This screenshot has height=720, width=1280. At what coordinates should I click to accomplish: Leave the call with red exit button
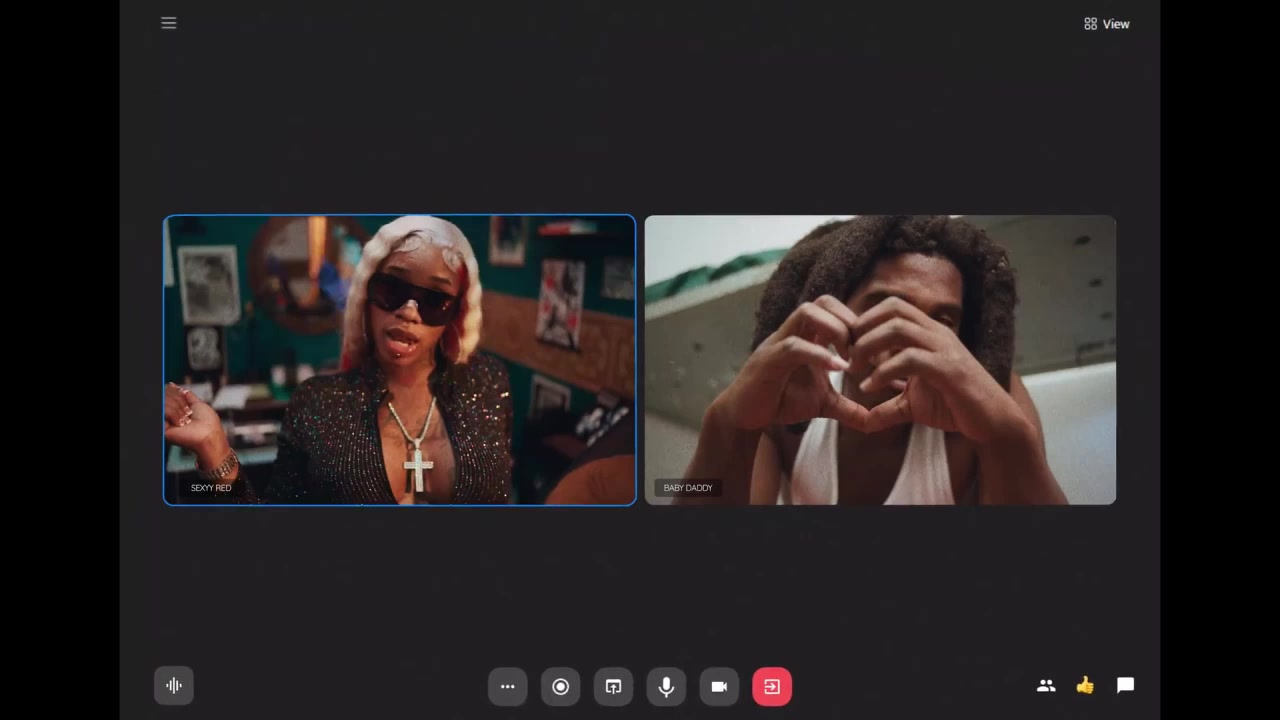(772, 687)
